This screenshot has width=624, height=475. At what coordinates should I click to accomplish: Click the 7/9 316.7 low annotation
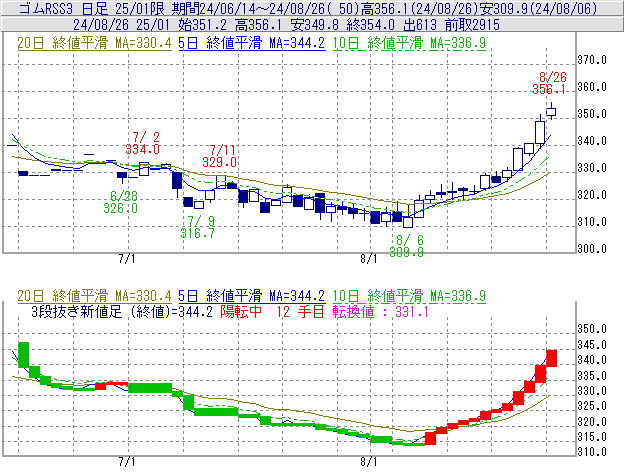pyautogui.click(x=198, y=227)
